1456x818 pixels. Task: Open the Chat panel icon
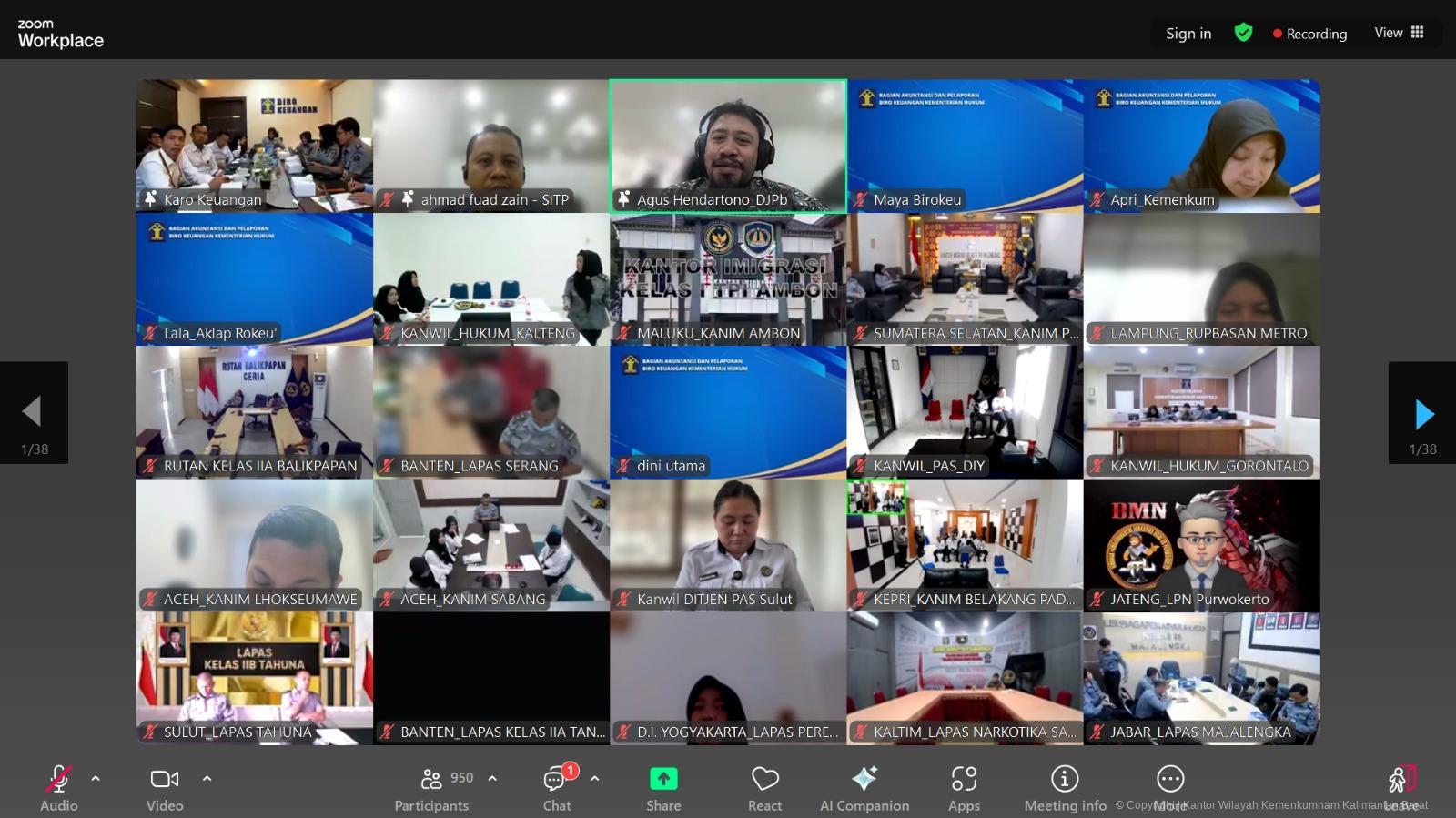click(556, 779)
